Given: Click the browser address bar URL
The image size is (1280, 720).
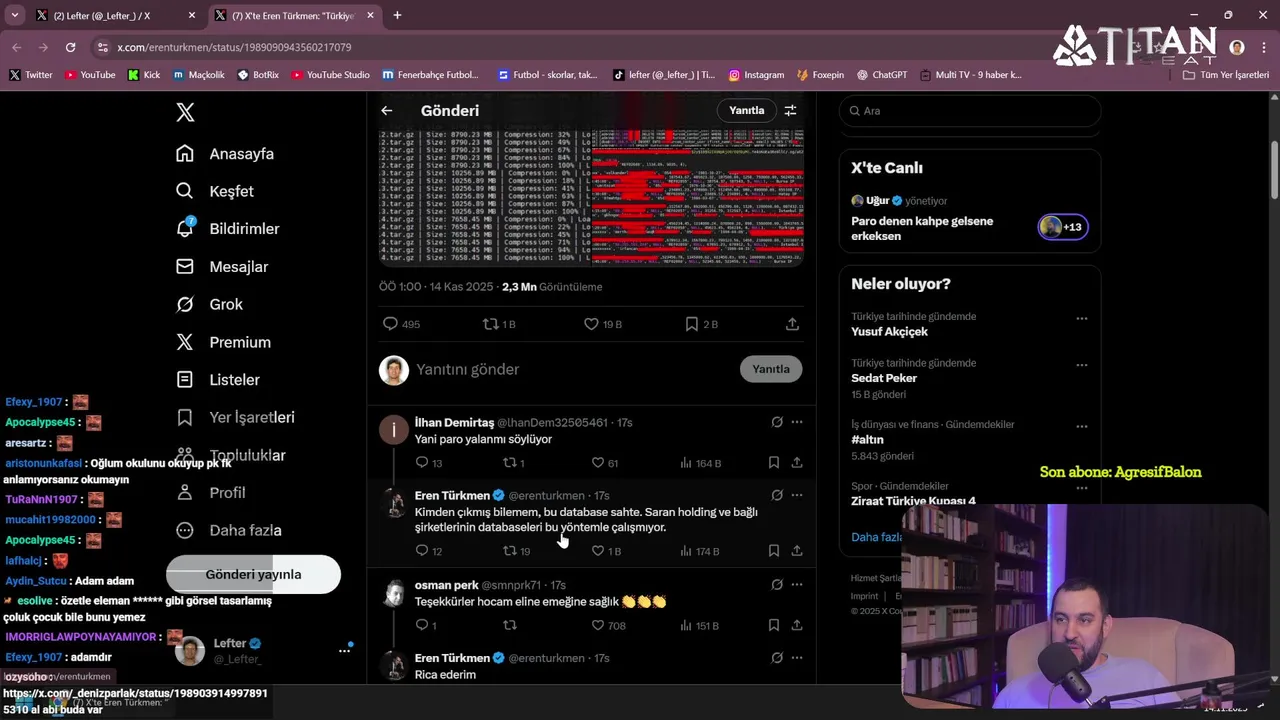Looking at the screenshot, I should pos(234,47).
